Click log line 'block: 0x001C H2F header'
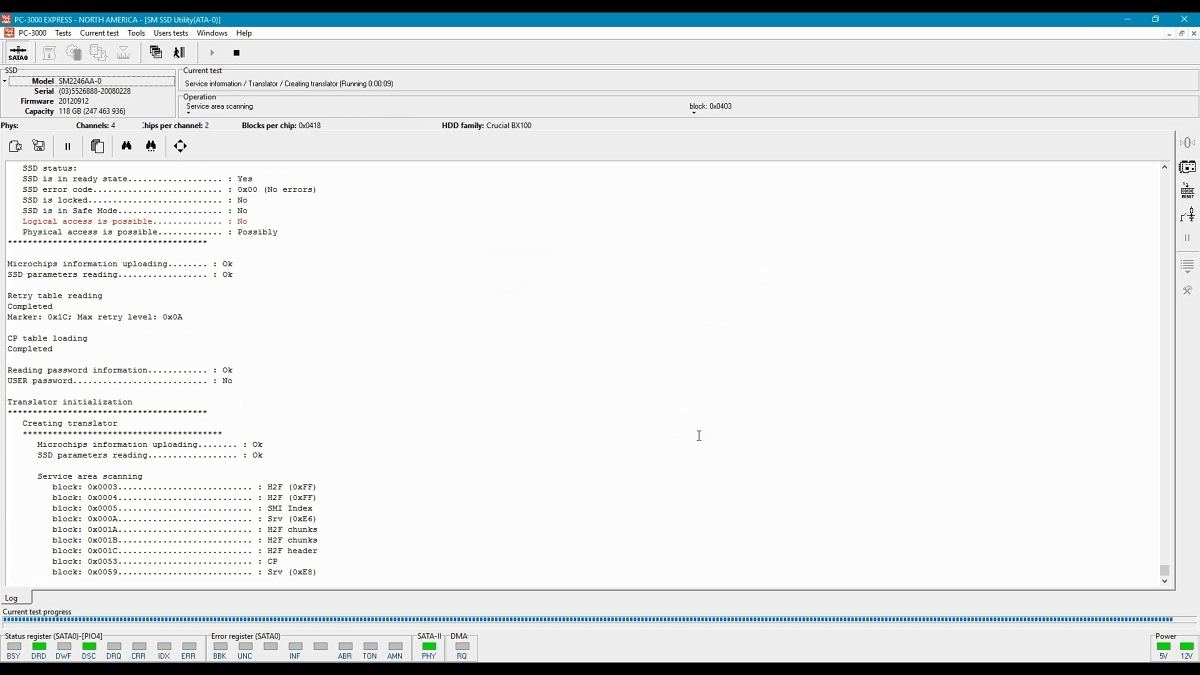Image resolution: width=1200 pixels, height=675 pixels. [185, 551]
